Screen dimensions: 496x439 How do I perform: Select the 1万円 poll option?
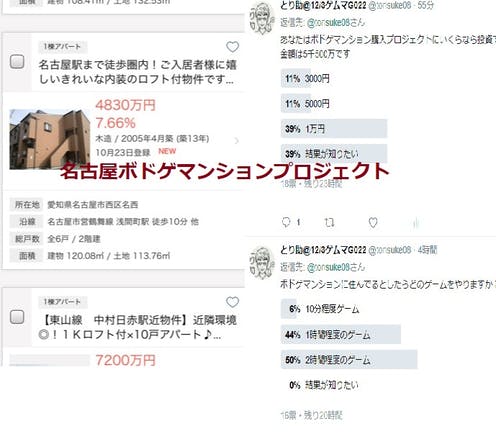(334, 129)
